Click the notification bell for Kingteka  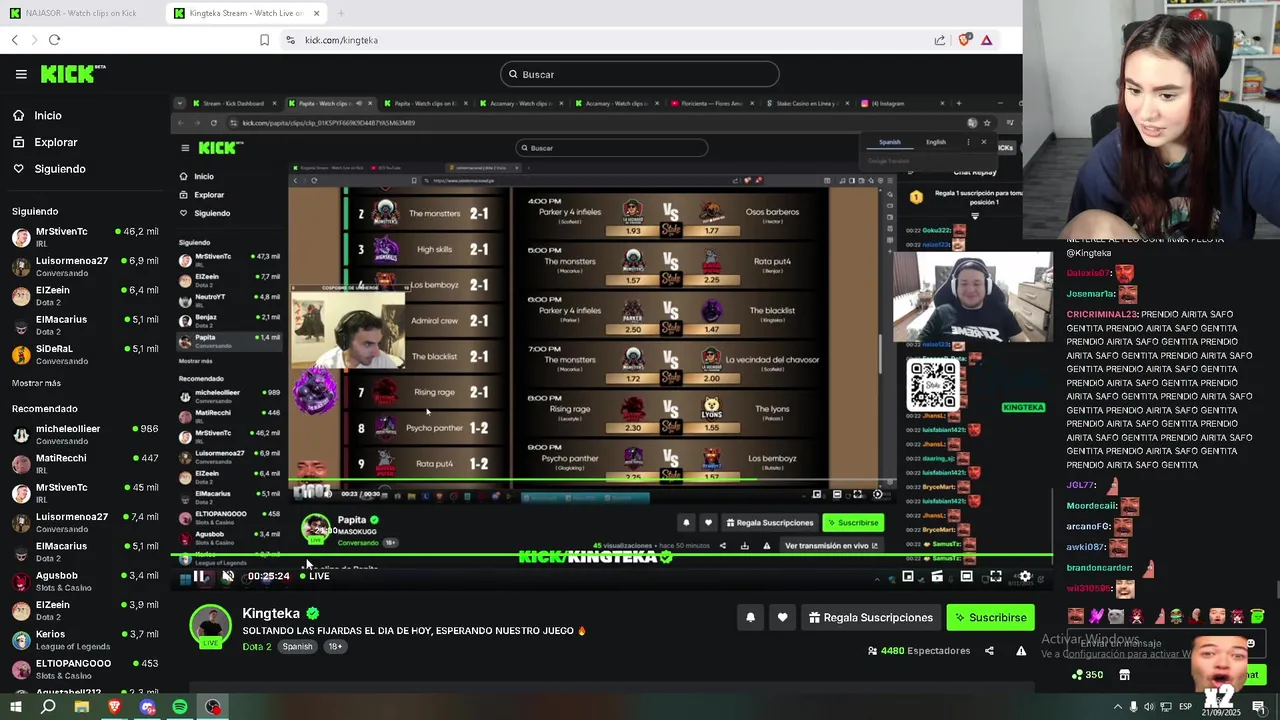(750, 617)
